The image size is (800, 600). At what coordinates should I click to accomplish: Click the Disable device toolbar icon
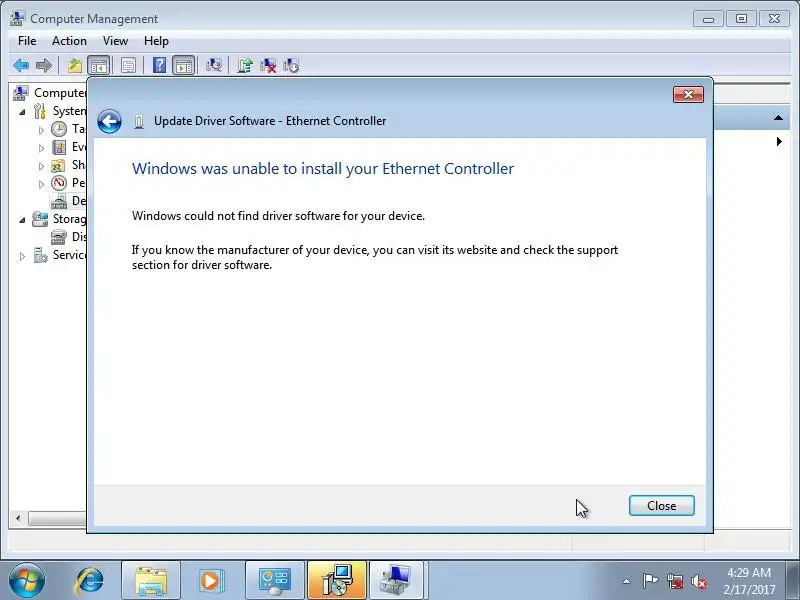click(x=291, y=65)
